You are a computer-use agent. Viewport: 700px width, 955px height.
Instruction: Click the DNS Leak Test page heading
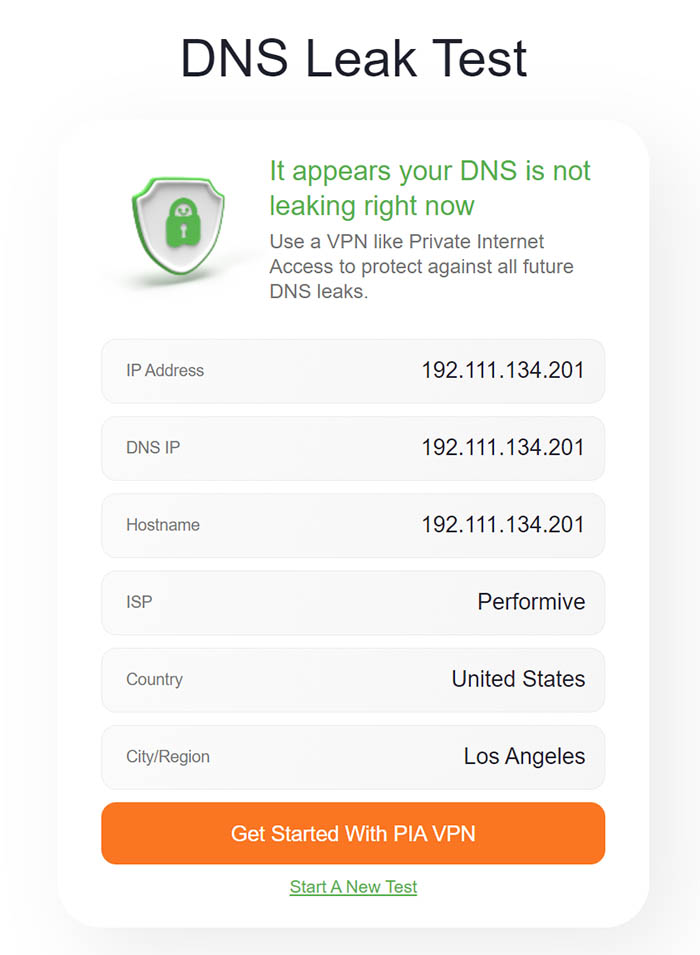(353, 58)
